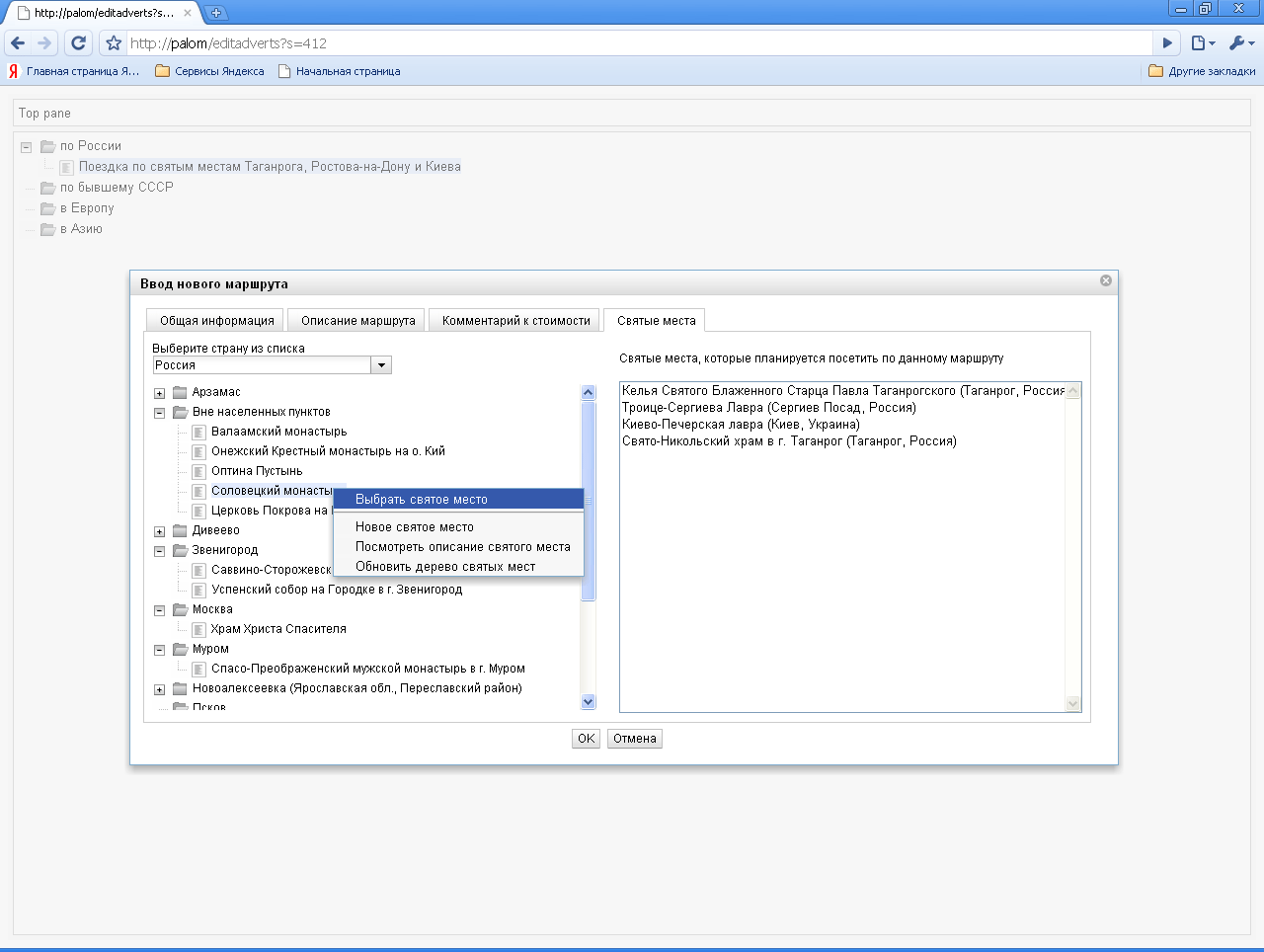Screen dimensions: 1264x952
Task: Click the browser back arrow
Action: 18,42
